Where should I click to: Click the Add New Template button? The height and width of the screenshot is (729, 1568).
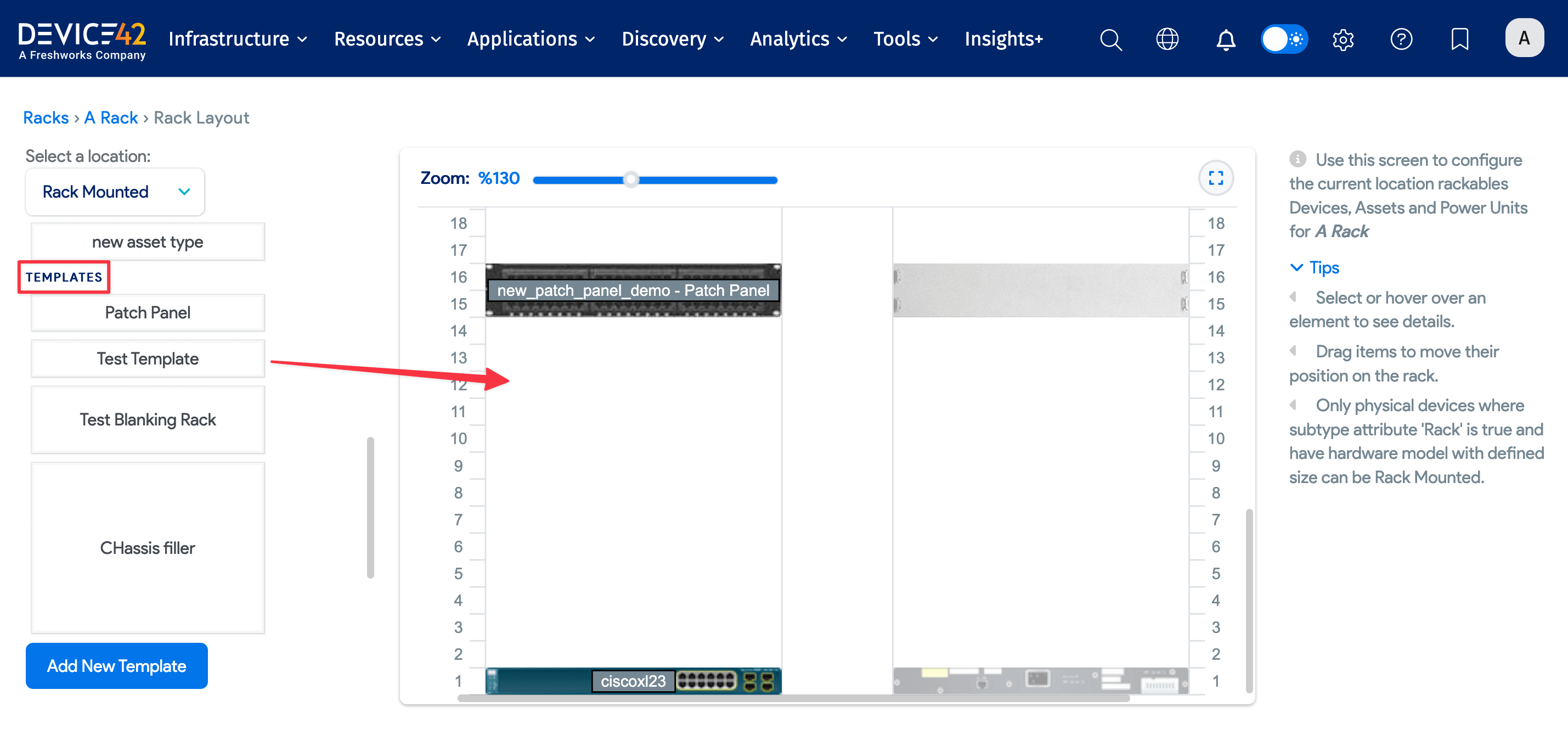coord(116,666)
